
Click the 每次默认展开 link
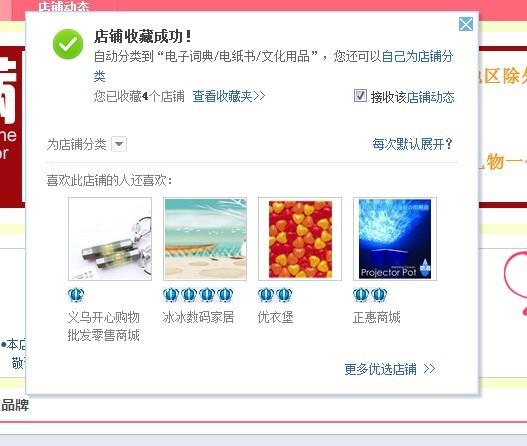[x=412, y=144]
